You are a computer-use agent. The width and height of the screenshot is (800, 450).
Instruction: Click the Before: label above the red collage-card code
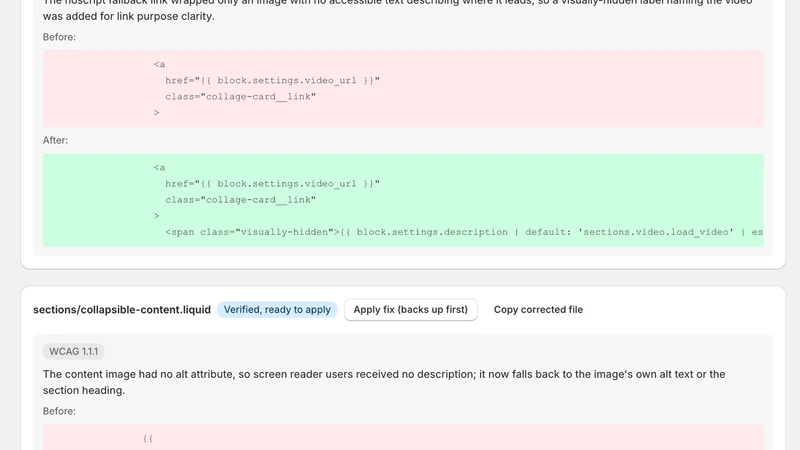pyautogui.click(x=59, y=37)
